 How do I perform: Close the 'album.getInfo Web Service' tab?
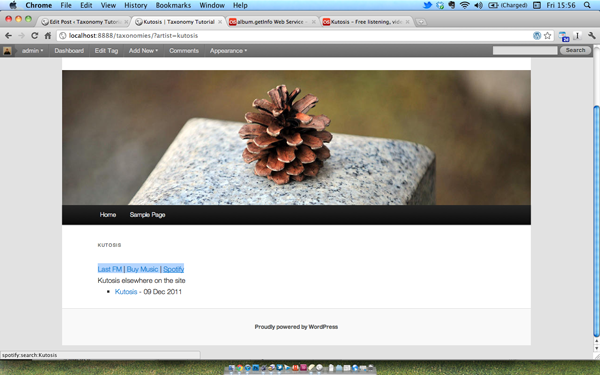point(313,22)
